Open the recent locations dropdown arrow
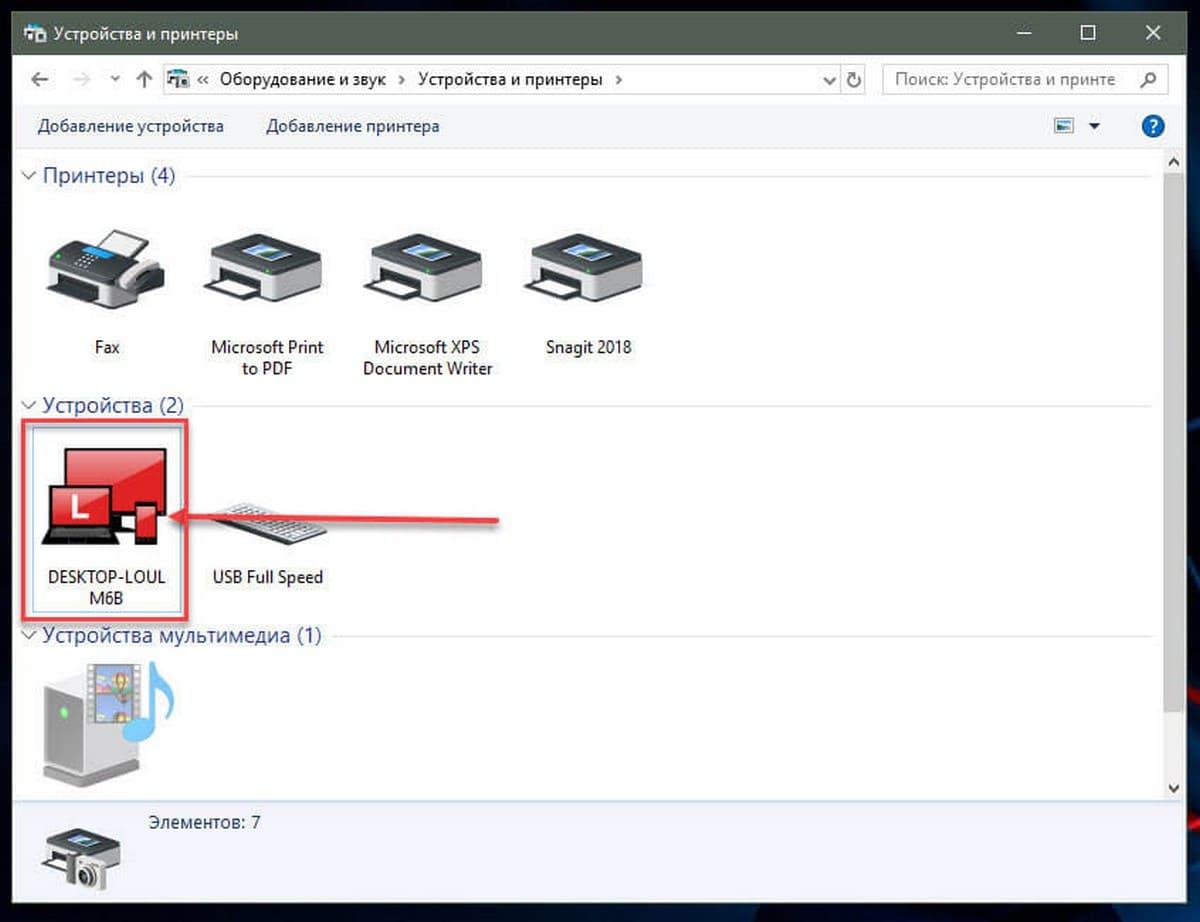1200x922 pixels. (115, 79)
